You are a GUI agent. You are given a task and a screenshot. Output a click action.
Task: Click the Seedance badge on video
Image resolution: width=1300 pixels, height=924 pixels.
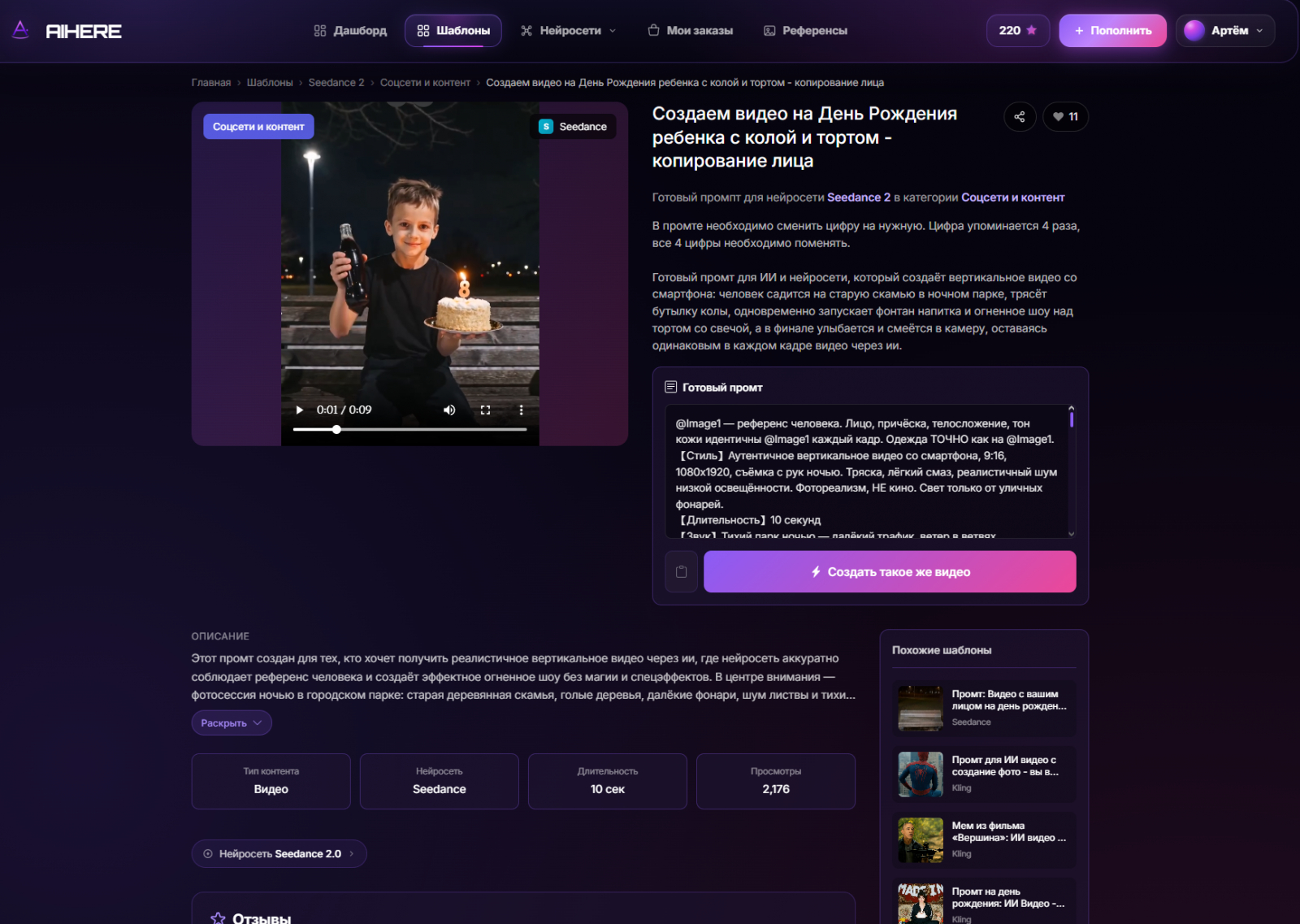tap(573, 127)
